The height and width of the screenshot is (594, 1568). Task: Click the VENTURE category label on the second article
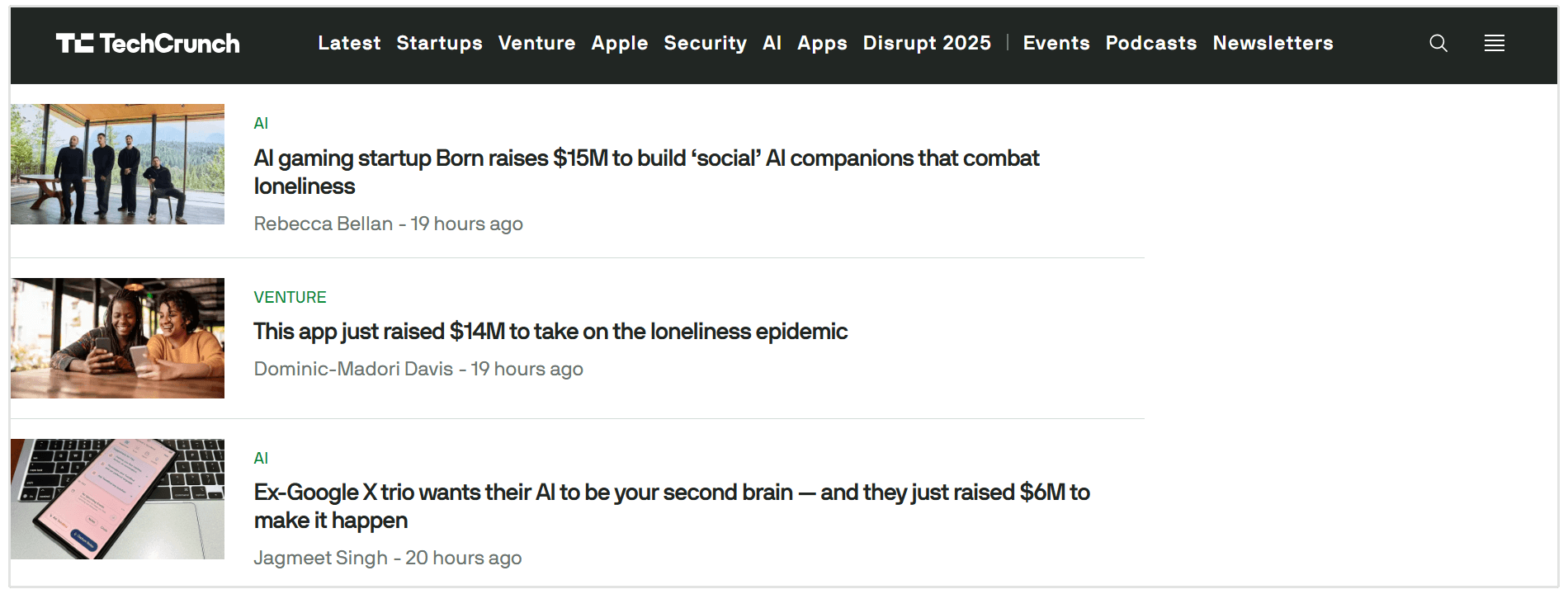(x=290, y=297)
